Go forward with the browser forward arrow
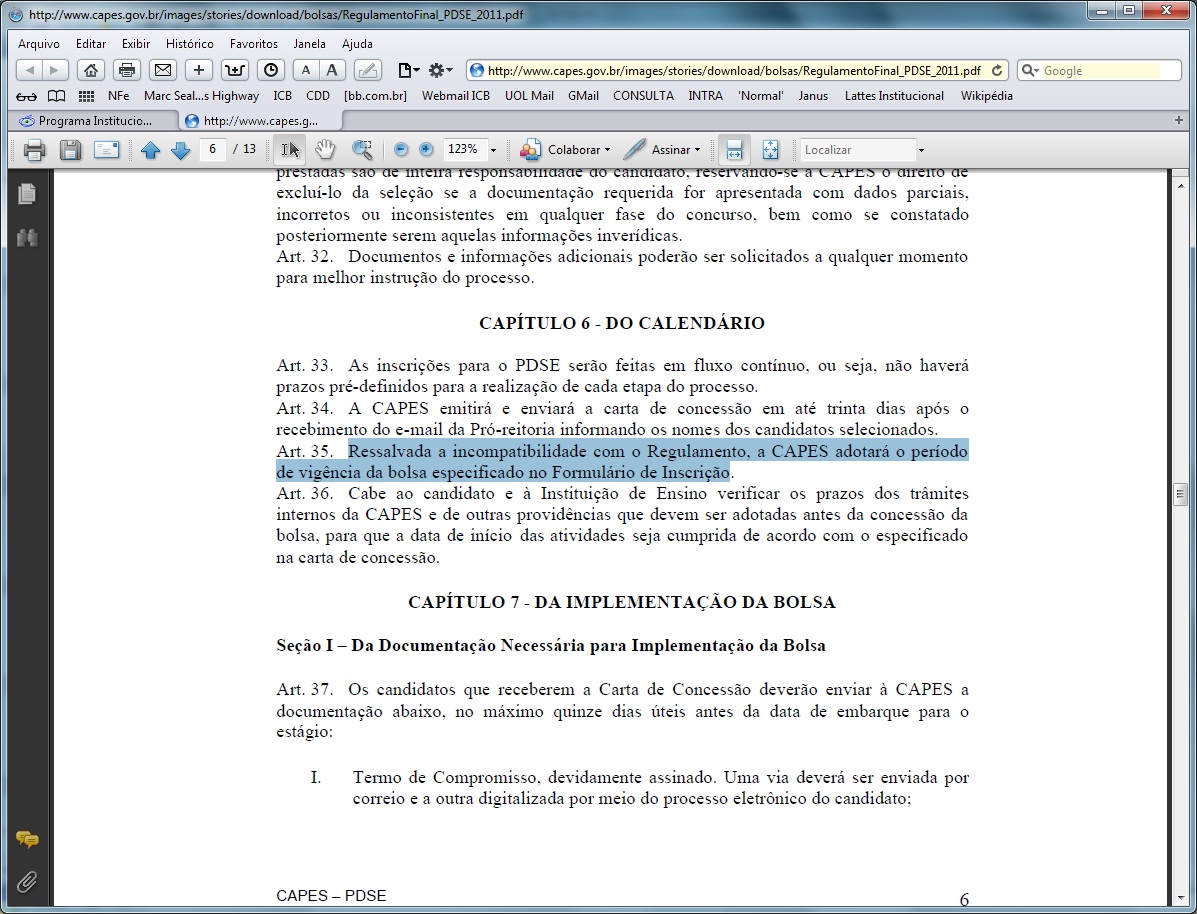Image resolution: width=1197 pixels, height=914 pixels. pos(55,70)
